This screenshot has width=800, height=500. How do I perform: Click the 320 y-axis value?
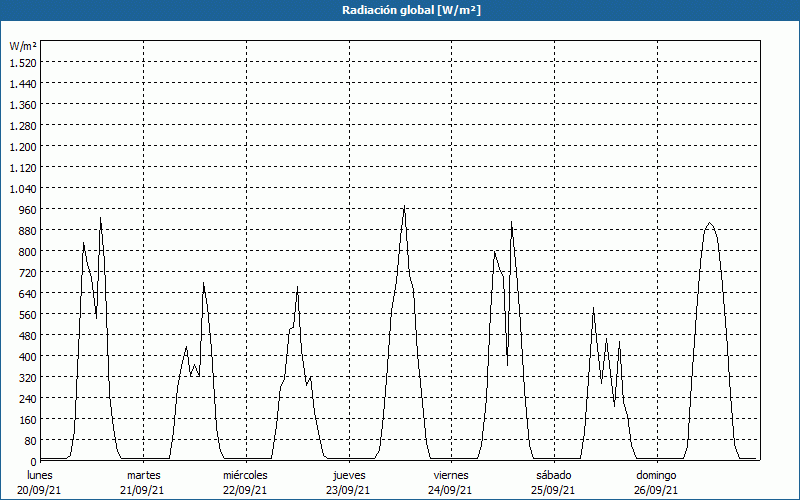click(28, 378)
